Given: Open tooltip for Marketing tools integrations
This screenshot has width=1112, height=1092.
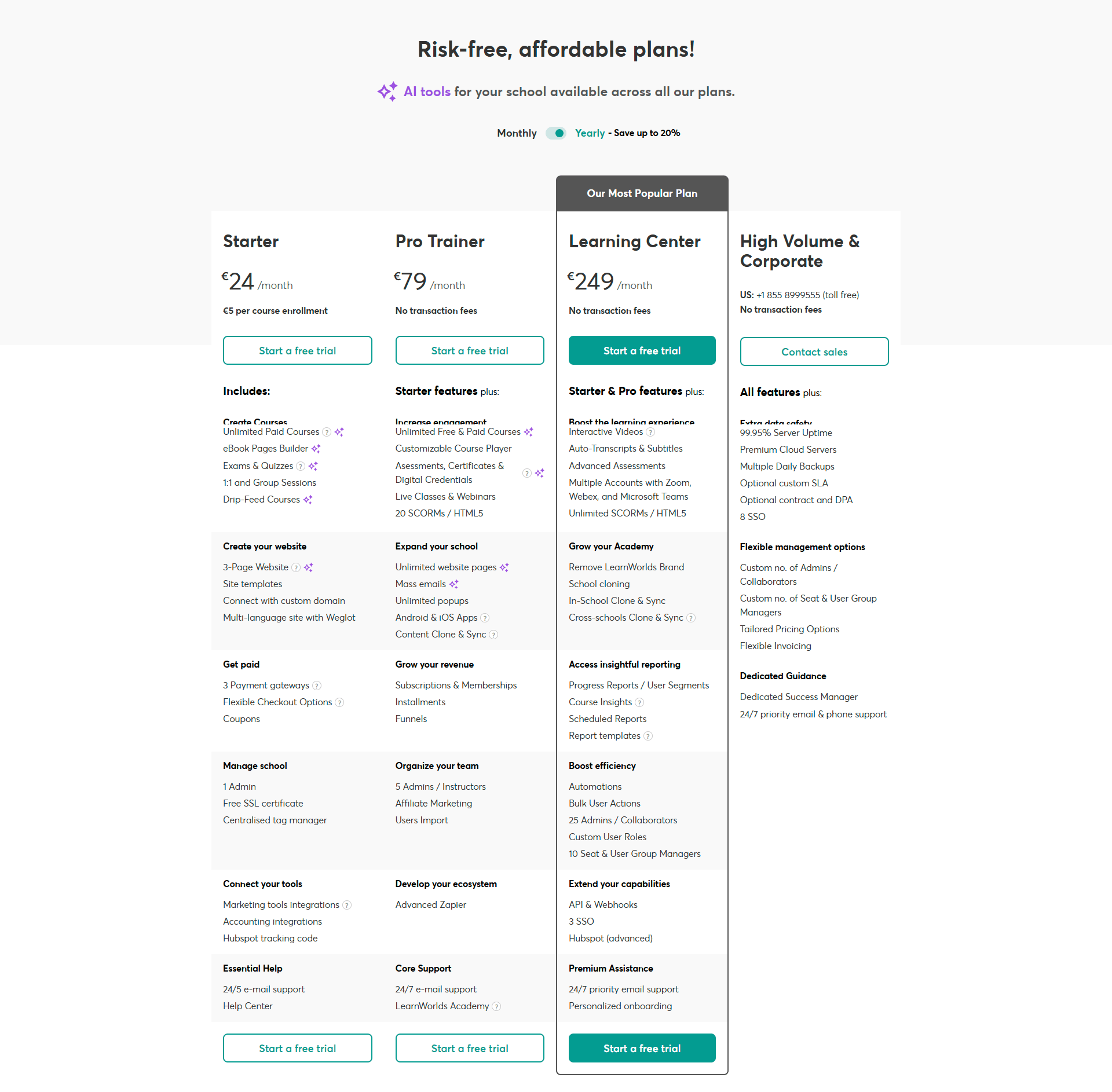Looking at the screenshot, I should click(x=346, y=904).
